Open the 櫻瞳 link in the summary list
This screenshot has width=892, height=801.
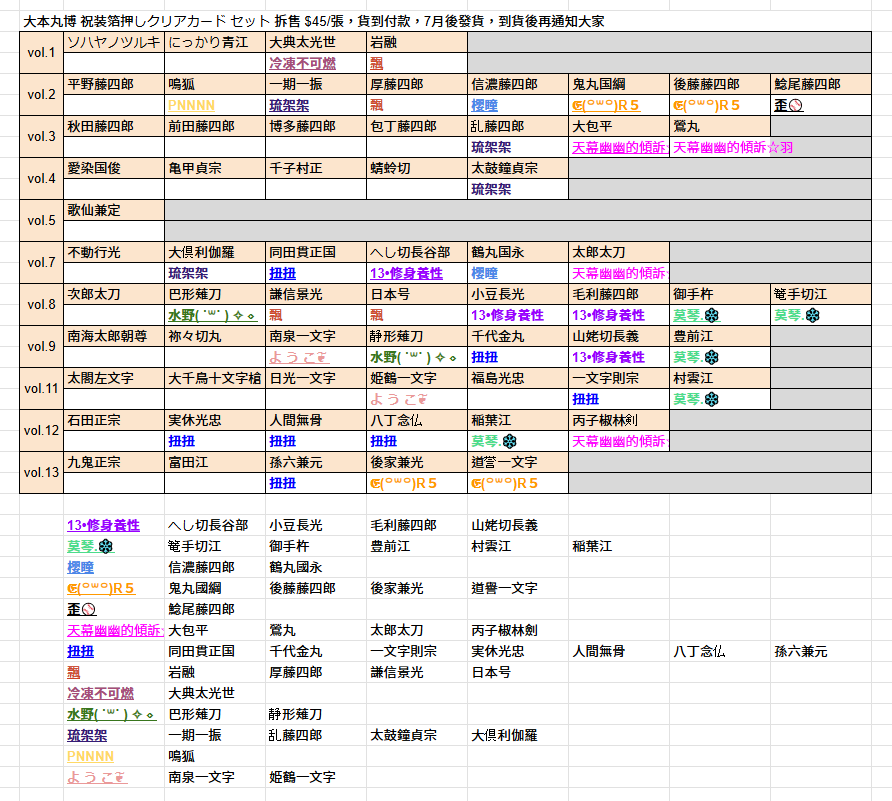(x=80, y=568)
